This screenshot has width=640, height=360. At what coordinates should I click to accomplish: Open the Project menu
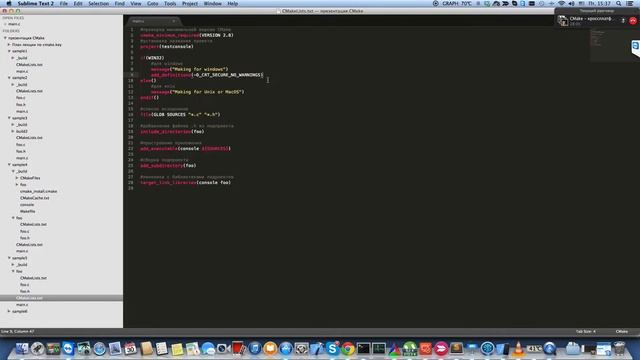click(190, 3)
